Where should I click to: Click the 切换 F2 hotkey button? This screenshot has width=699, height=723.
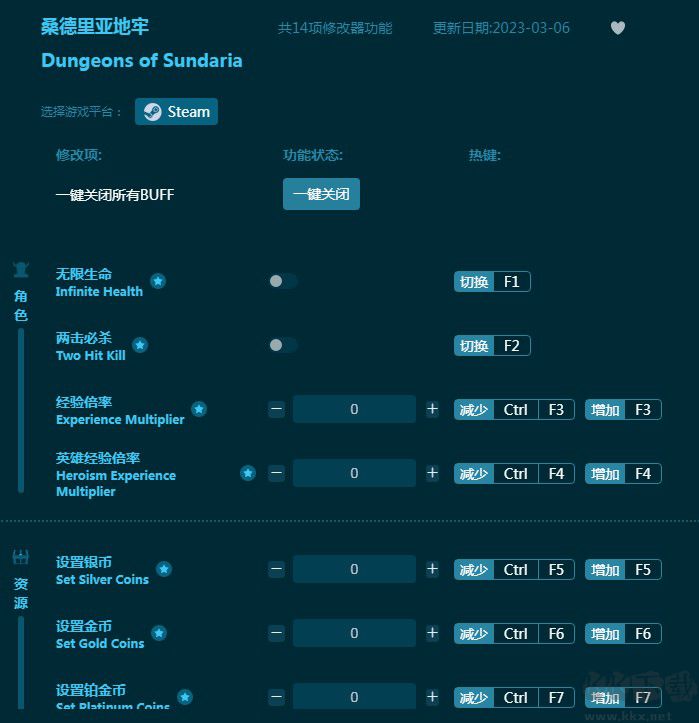coord(492,346)
